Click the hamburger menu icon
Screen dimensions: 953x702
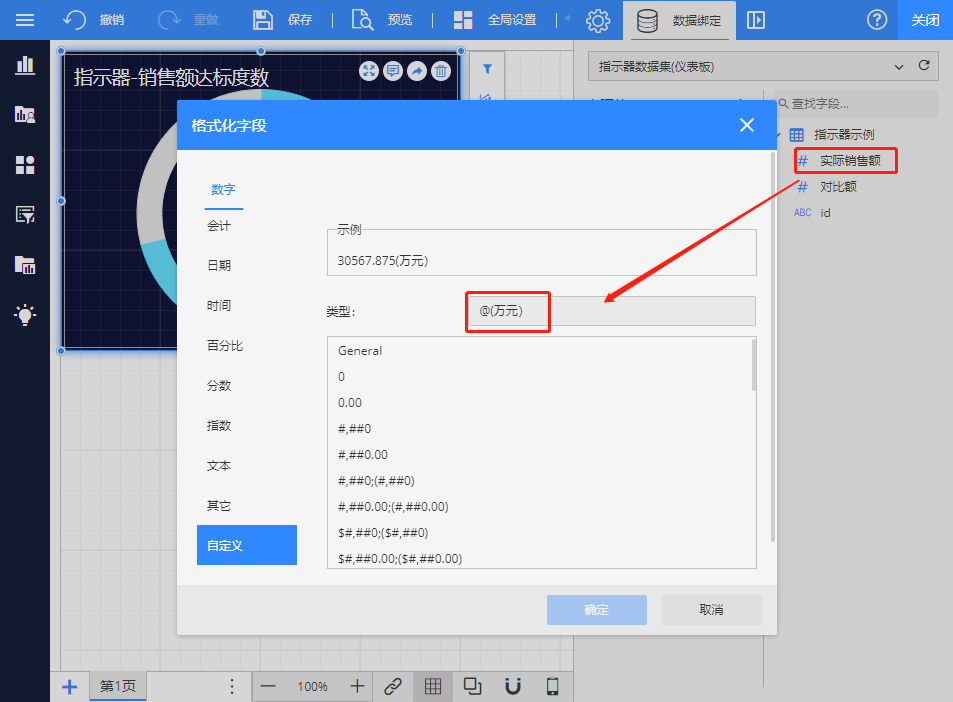(x=25, y=20)
